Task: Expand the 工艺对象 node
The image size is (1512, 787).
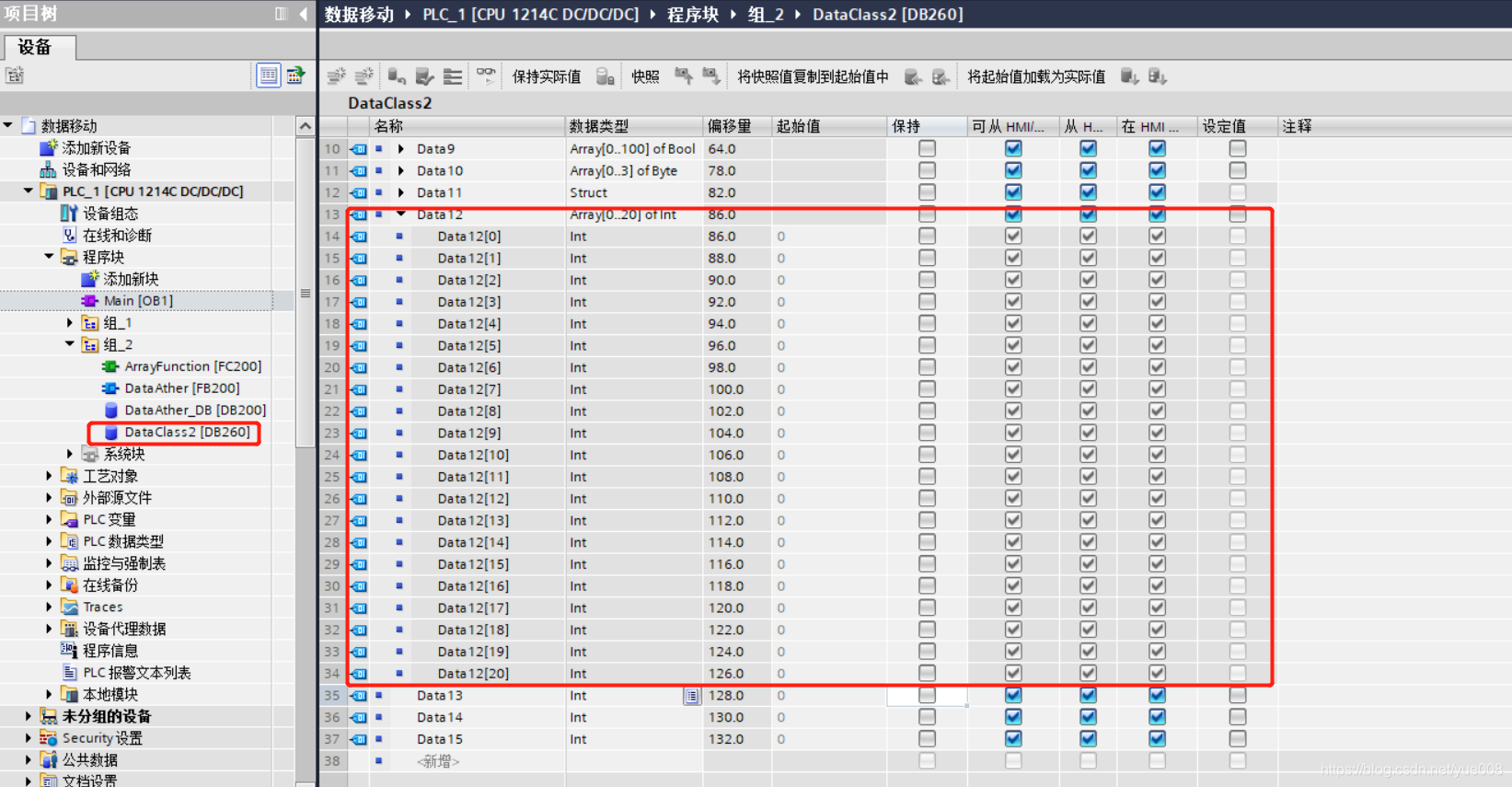Action: [49, 476]
